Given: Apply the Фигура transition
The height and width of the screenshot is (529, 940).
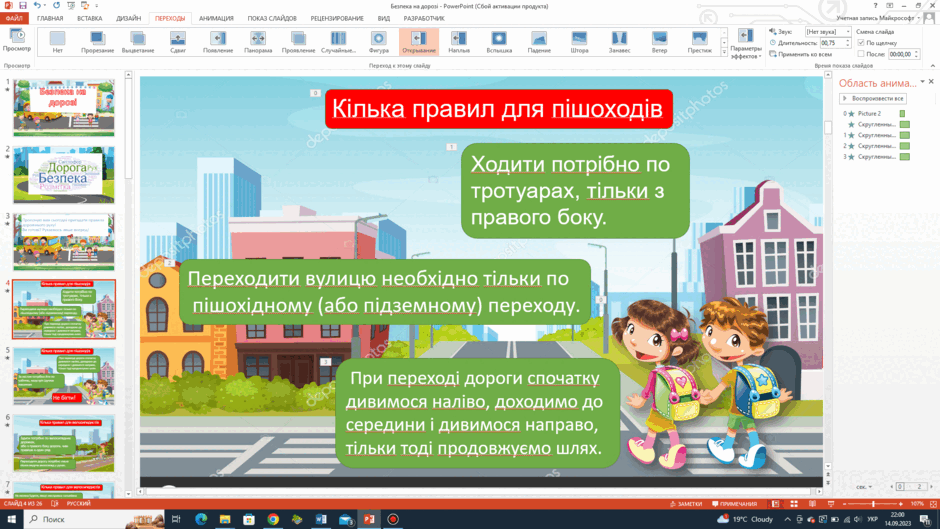Looking at the screenshot, I should pyautogui.click(x=378, y=42).
